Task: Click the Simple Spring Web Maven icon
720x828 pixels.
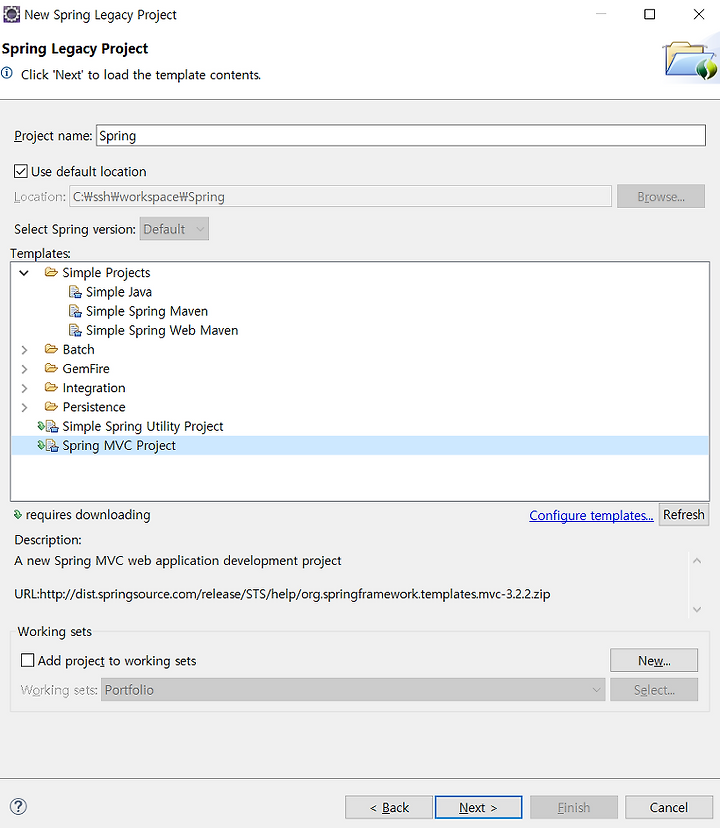Action: coord(75,331)
